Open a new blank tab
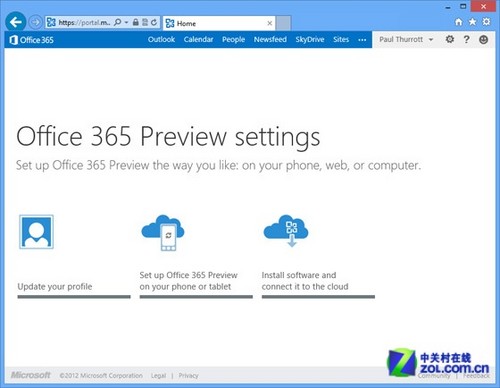The image size is (500, 388). pyautogui.click(x=284, y=23)
